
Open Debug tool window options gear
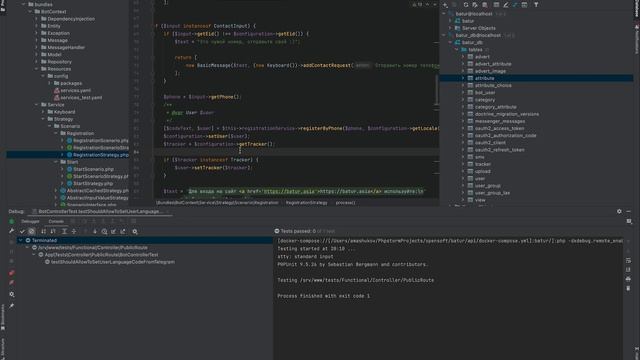click(619, 211)
